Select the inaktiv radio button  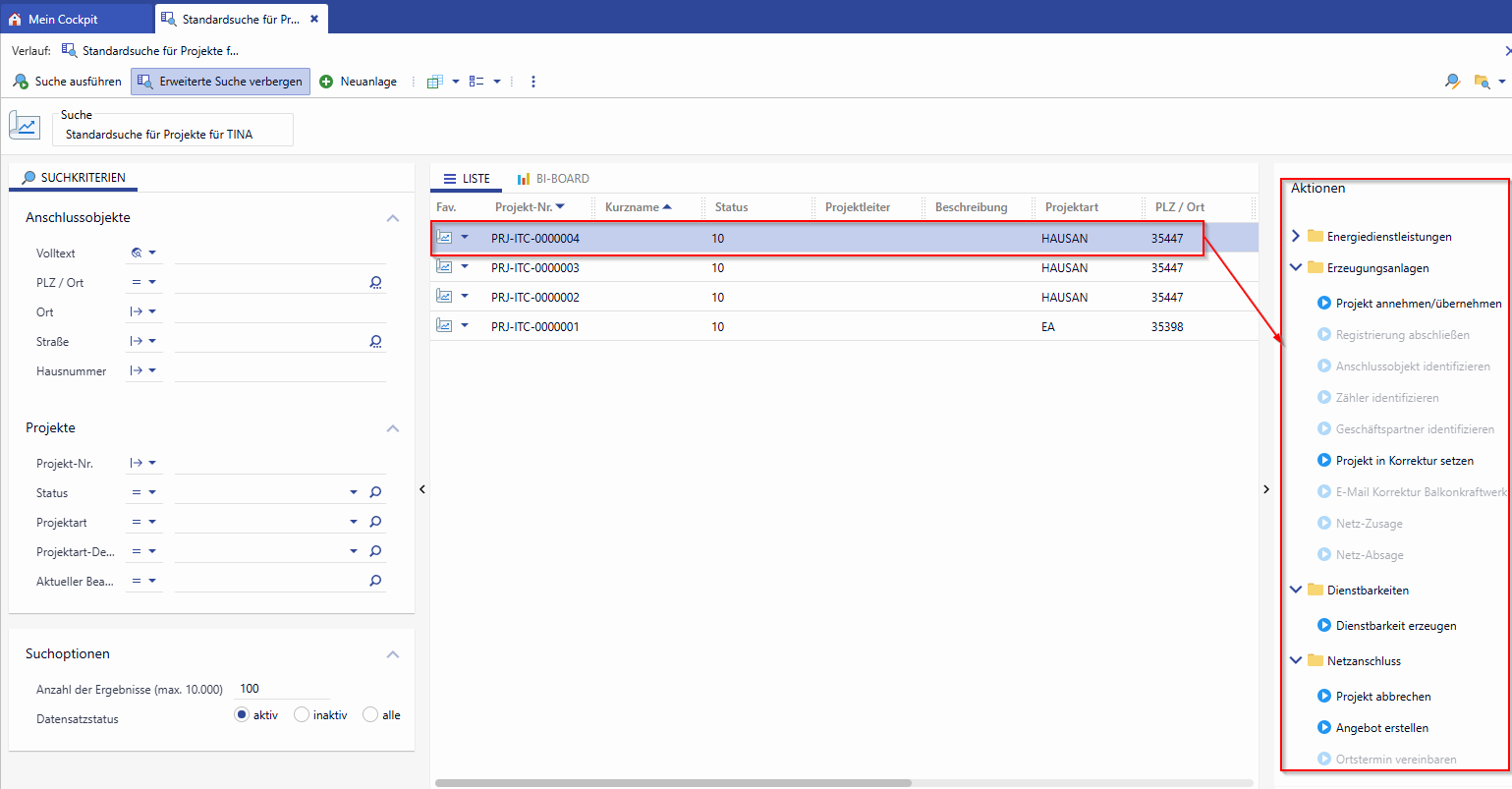[x=302, y=715]
